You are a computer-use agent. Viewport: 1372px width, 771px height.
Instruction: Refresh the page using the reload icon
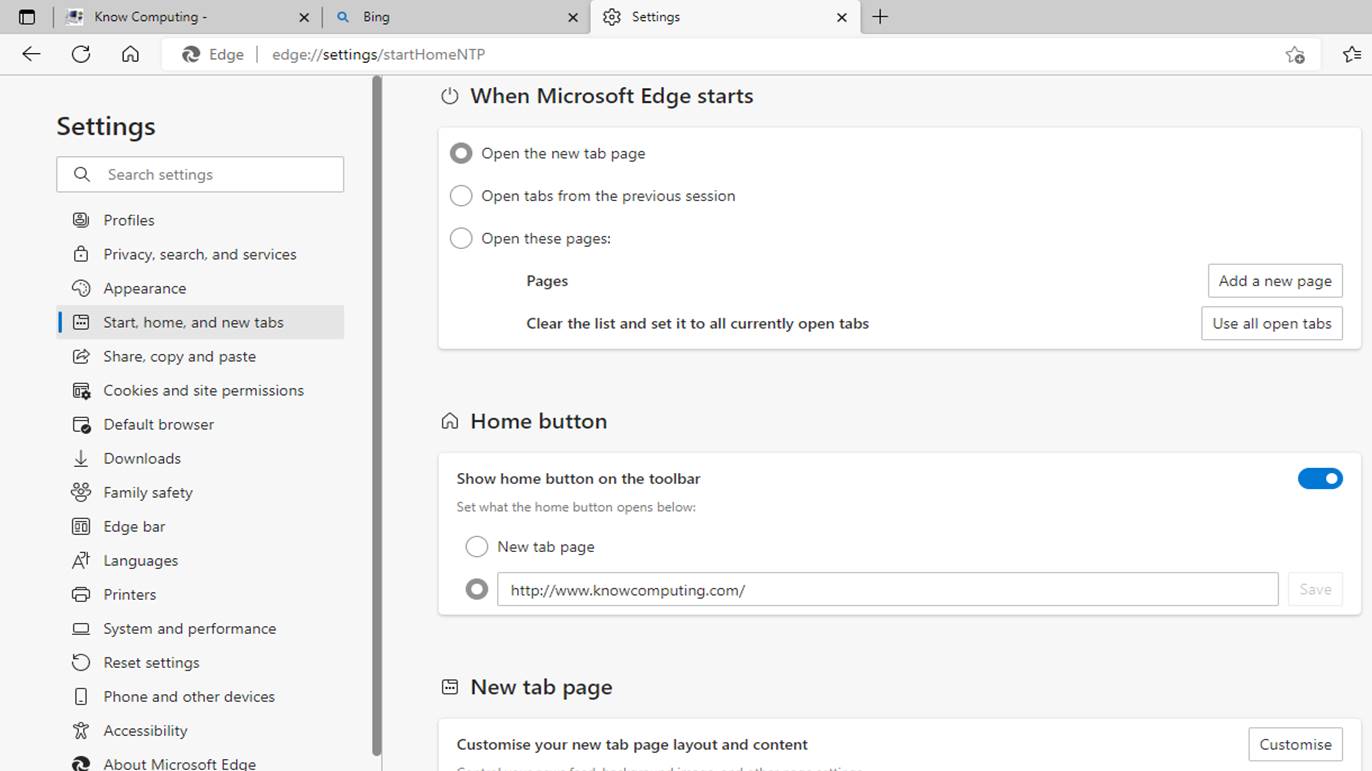pyautogui.click(x=80, y=54)
